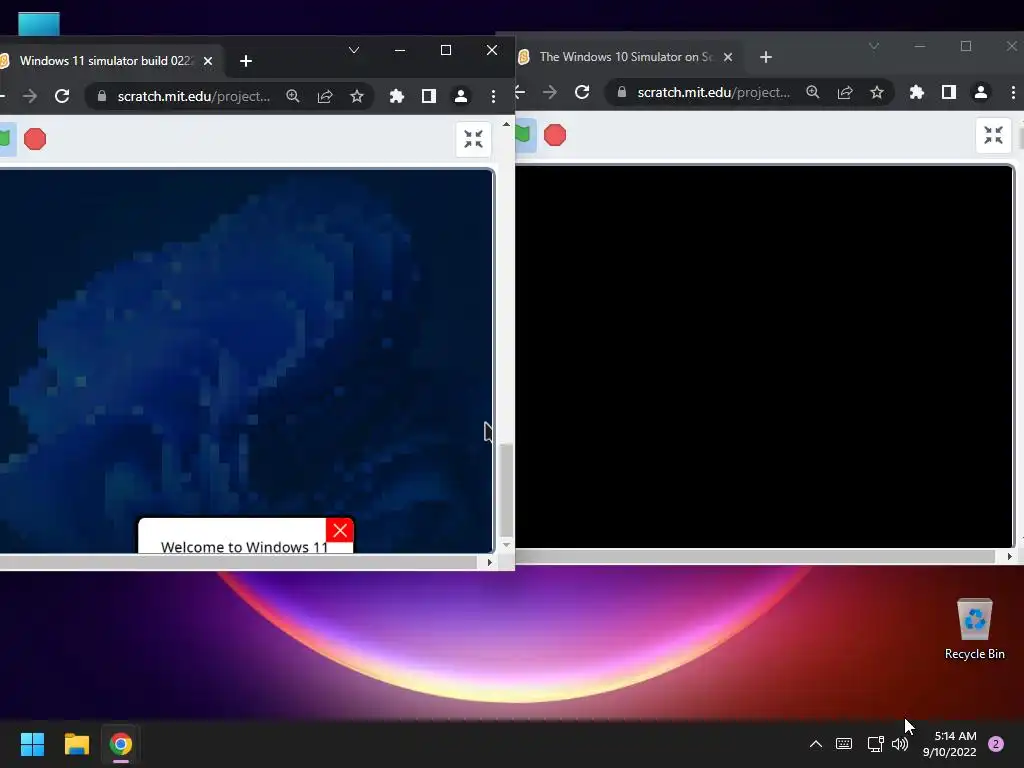
Task: Go forward in the Windows 11 simulator window
Action: (30, 97)
